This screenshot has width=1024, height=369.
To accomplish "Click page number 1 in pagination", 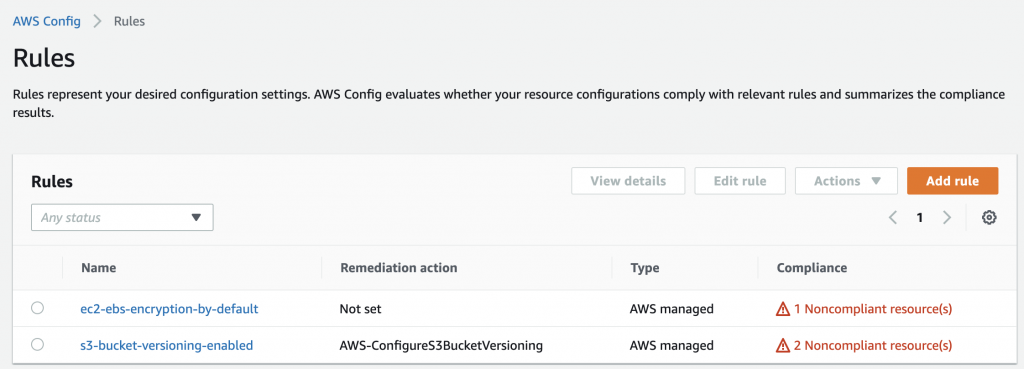I will click(920, 218).
